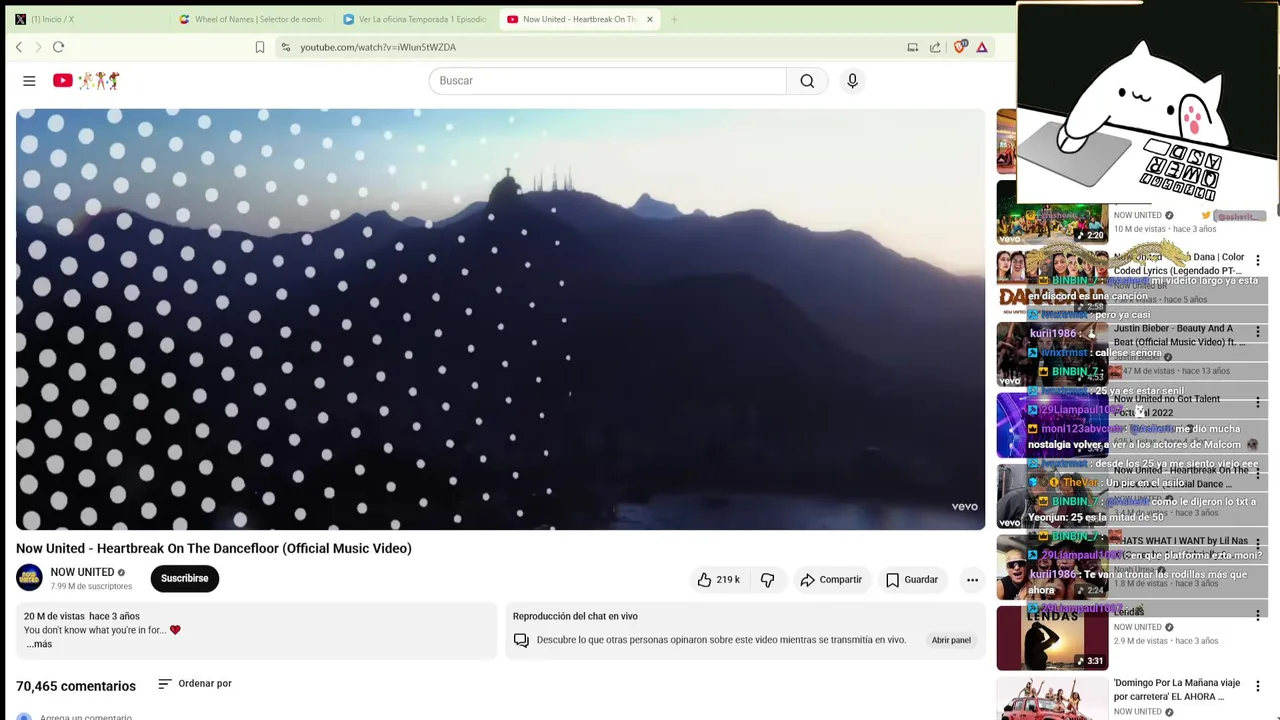Bookmark this page in the address bar
The image size is (1280, 720).
coord(260,47)
